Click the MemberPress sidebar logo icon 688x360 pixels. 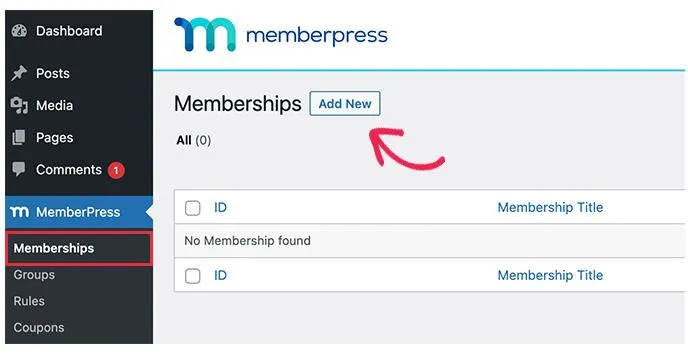click(19, 212)
